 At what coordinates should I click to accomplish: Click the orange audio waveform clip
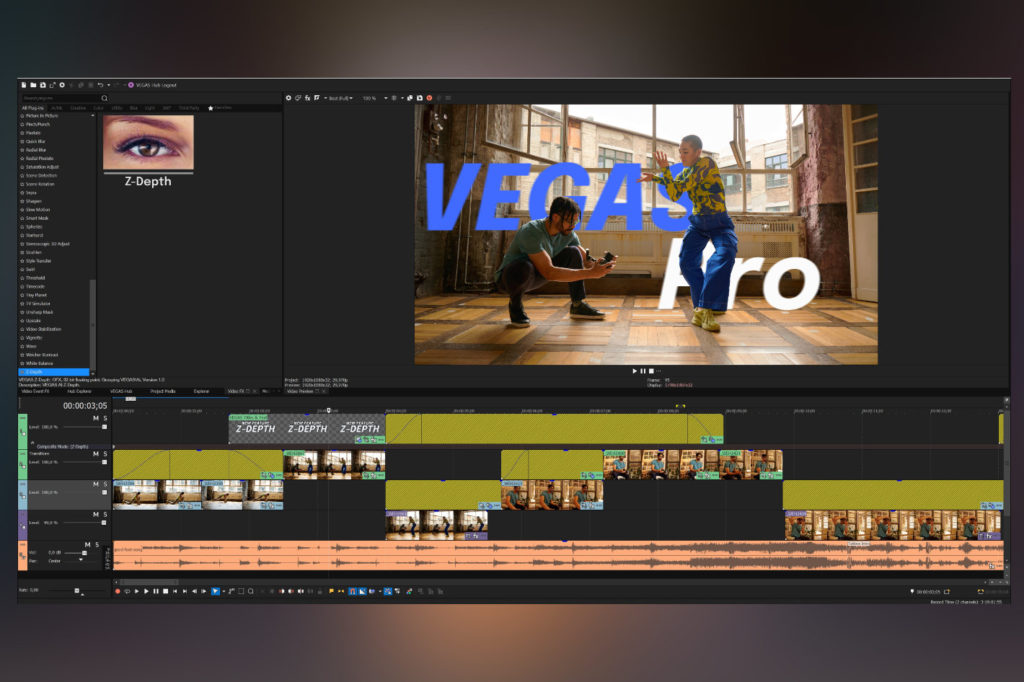click(x=558, y=556)
